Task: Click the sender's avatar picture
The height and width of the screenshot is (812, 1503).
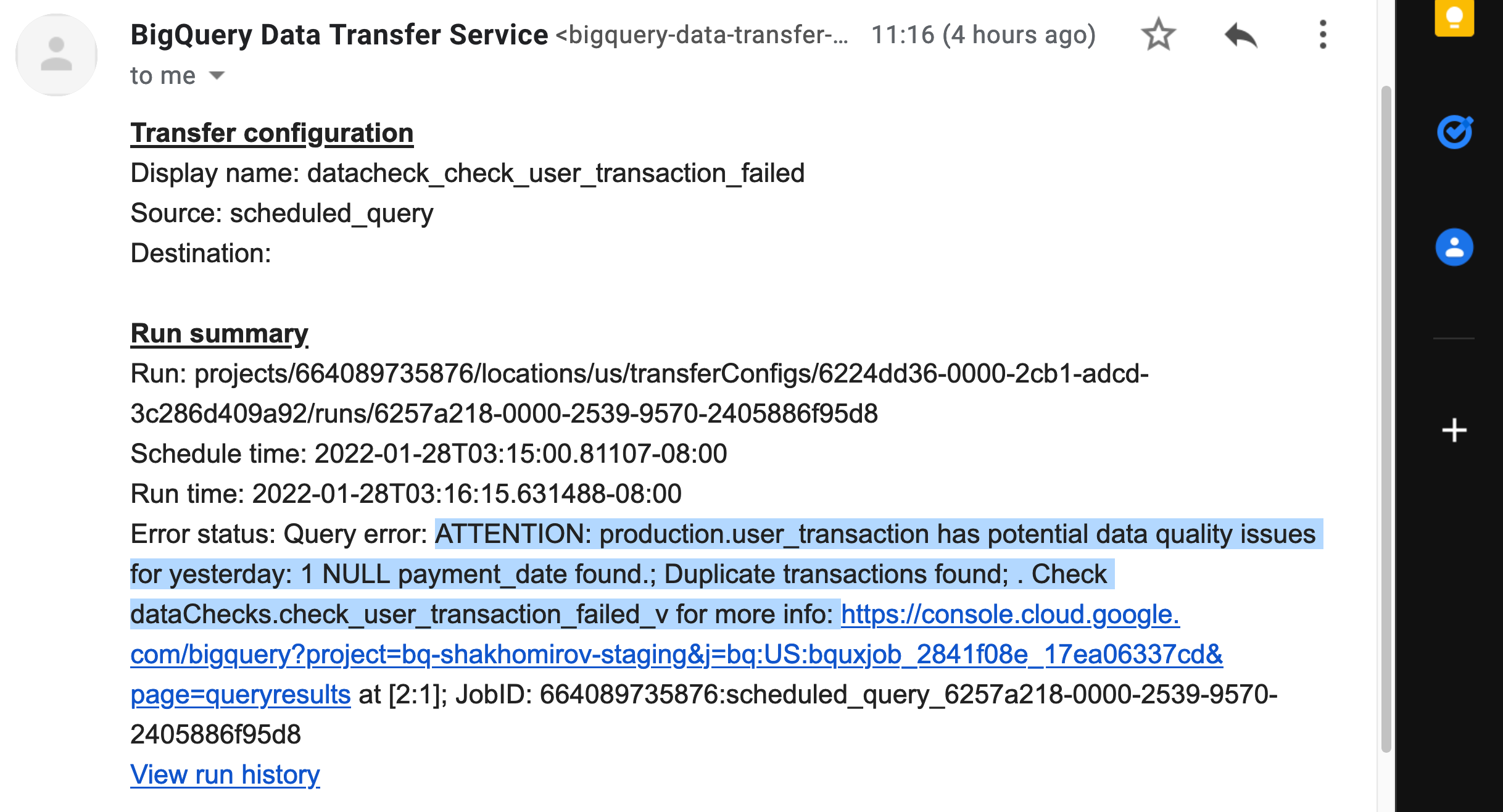Action: pos(56,55)
